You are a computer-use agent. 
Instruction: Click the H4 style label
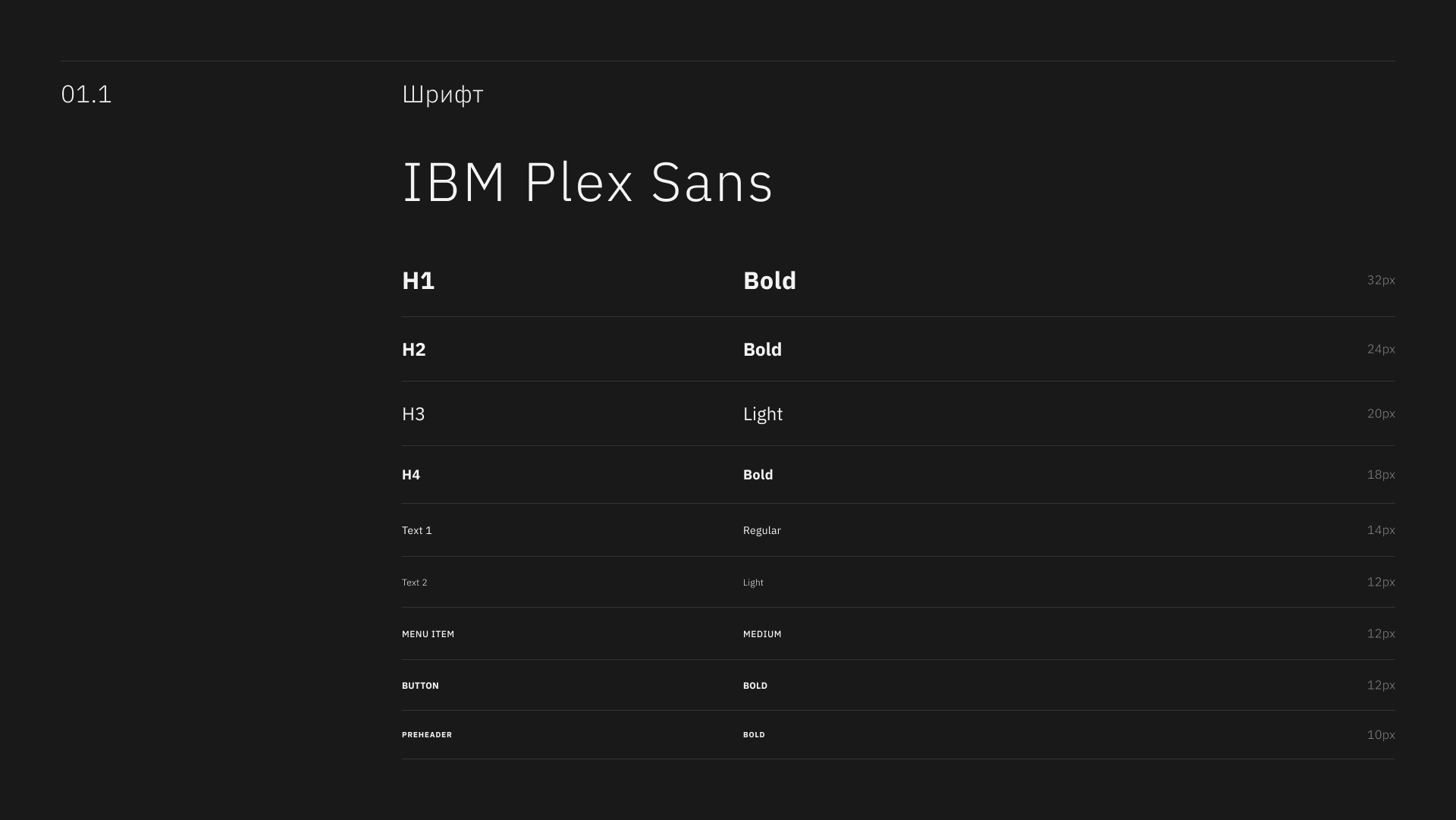coord(410,475)
